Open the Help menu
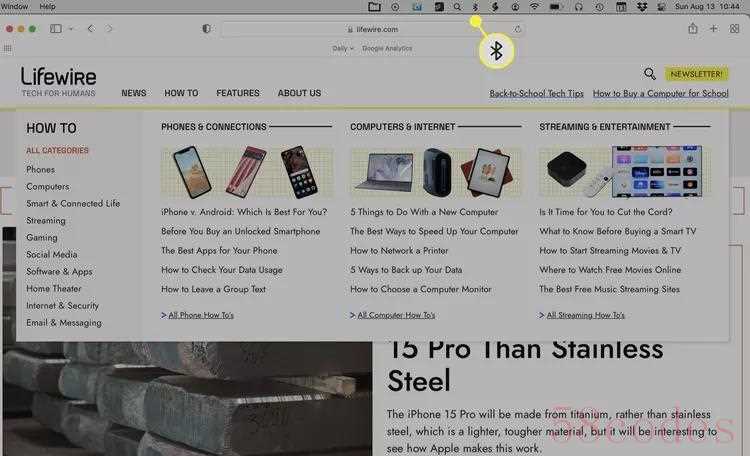 (47, 7)
